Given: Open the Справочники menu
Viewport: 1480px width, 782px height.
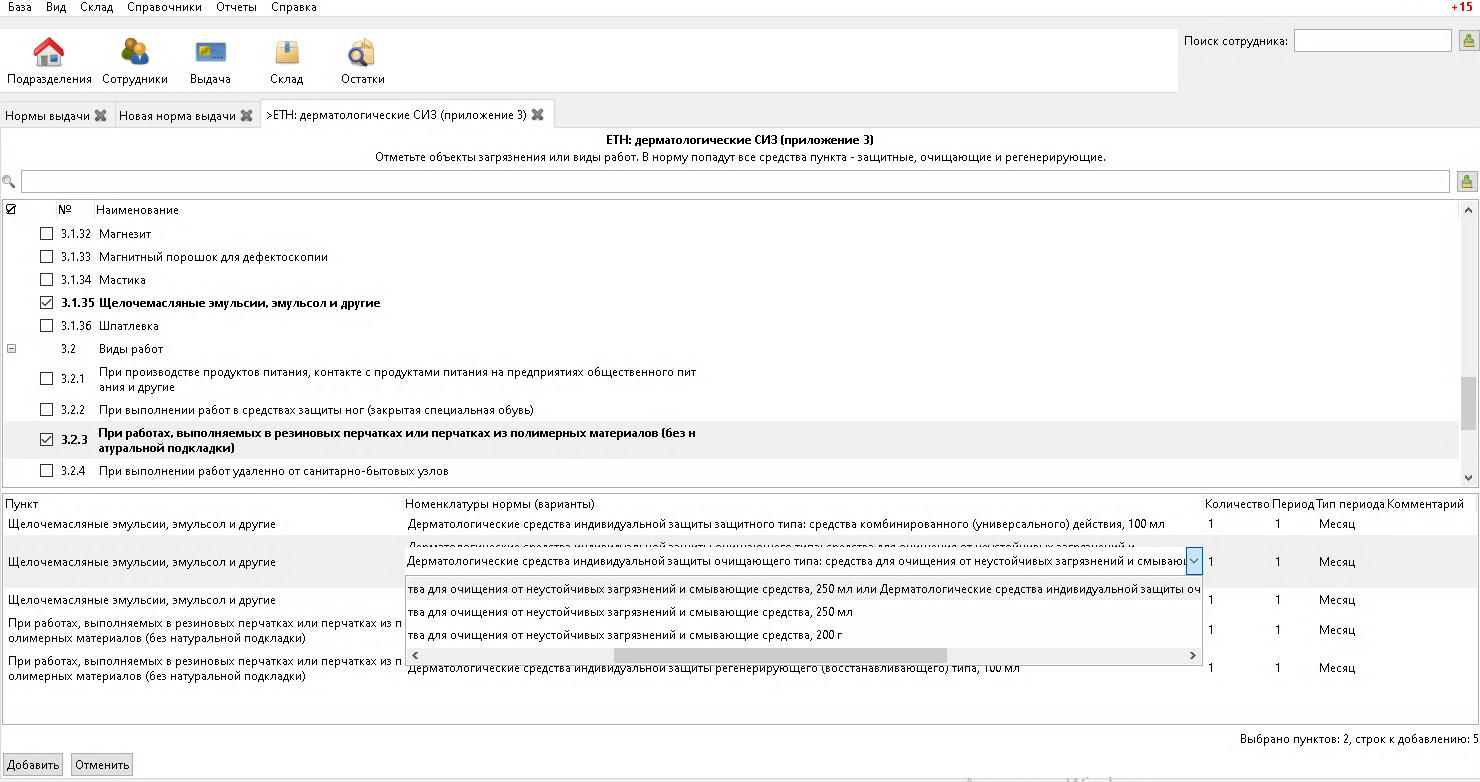Looking at the screenshot, I should [164, 7].
